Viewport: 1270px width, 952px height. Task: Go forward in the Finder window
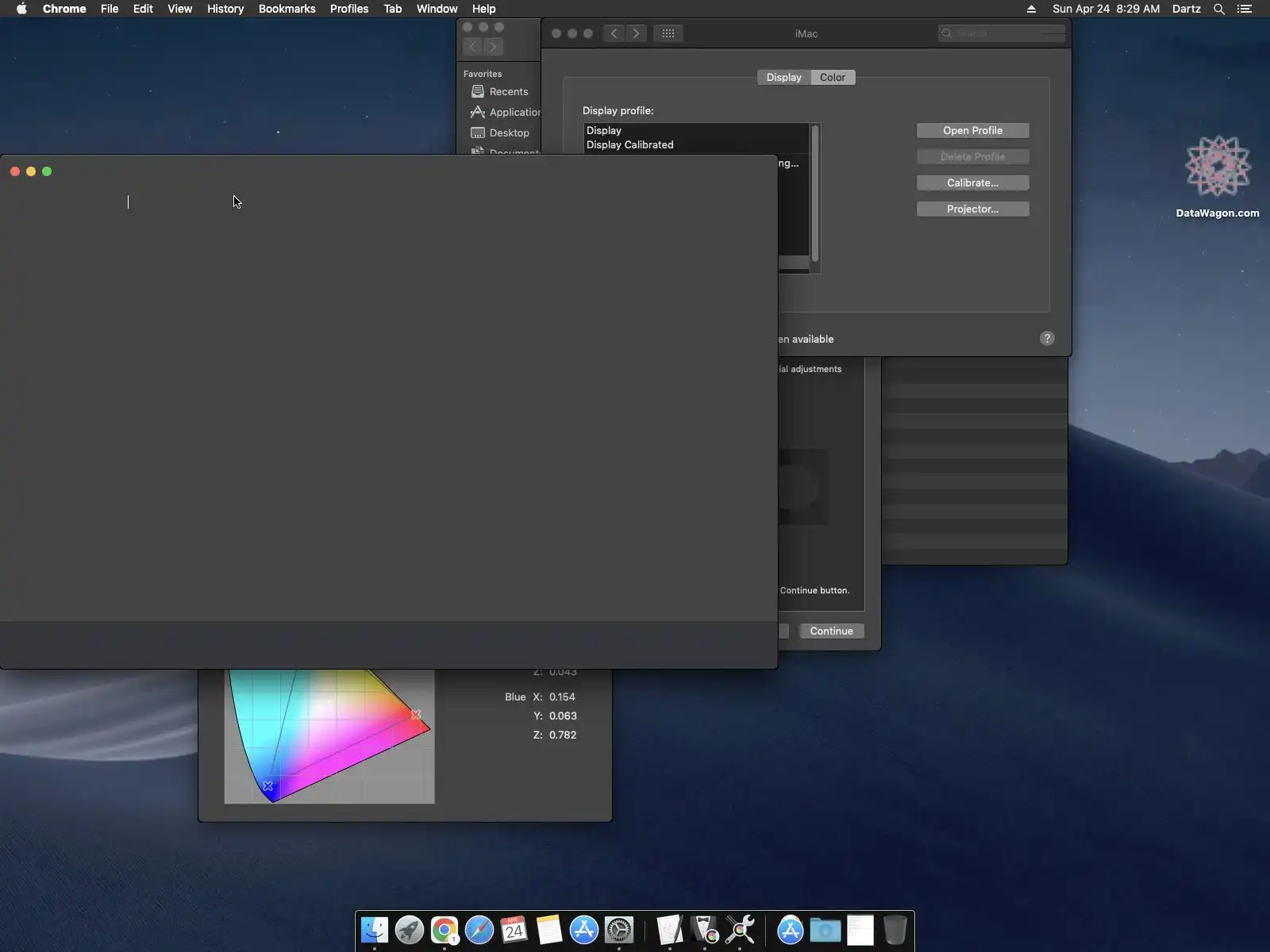[x=493, y=47]
